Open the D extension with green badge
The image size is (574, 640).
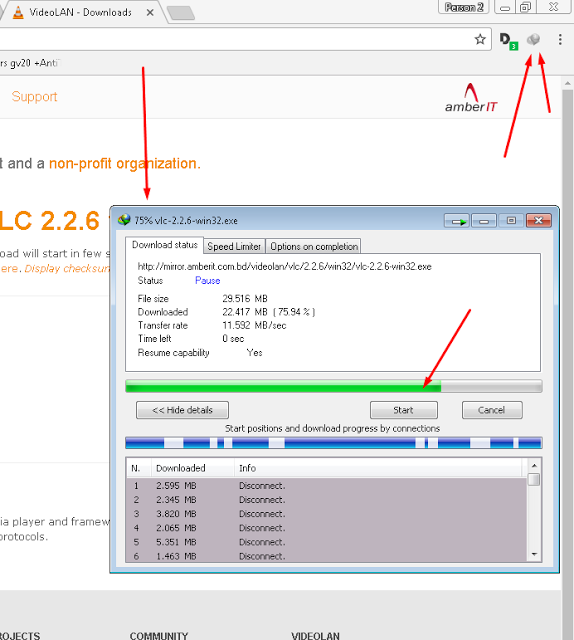point(508,40)
